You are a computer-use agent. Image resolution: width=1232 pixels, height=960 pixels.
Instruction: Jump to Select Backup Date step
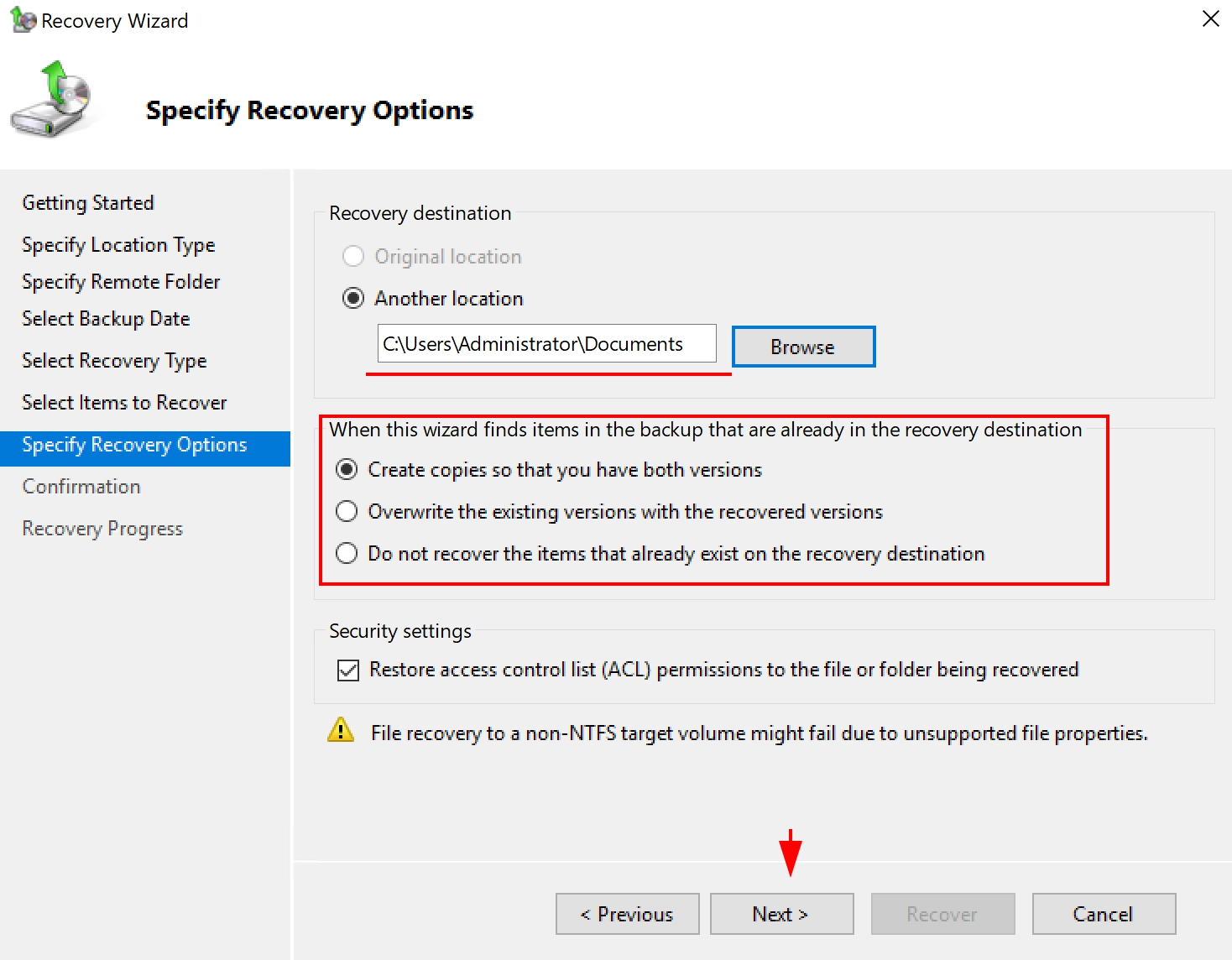click(106, 319)
